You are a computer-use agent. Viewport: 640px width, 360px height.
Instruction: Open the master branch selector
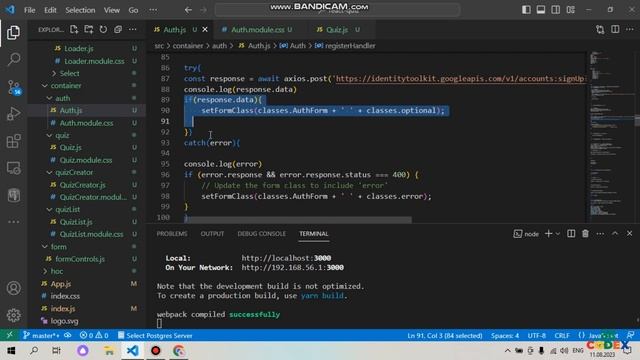[42, 336]
